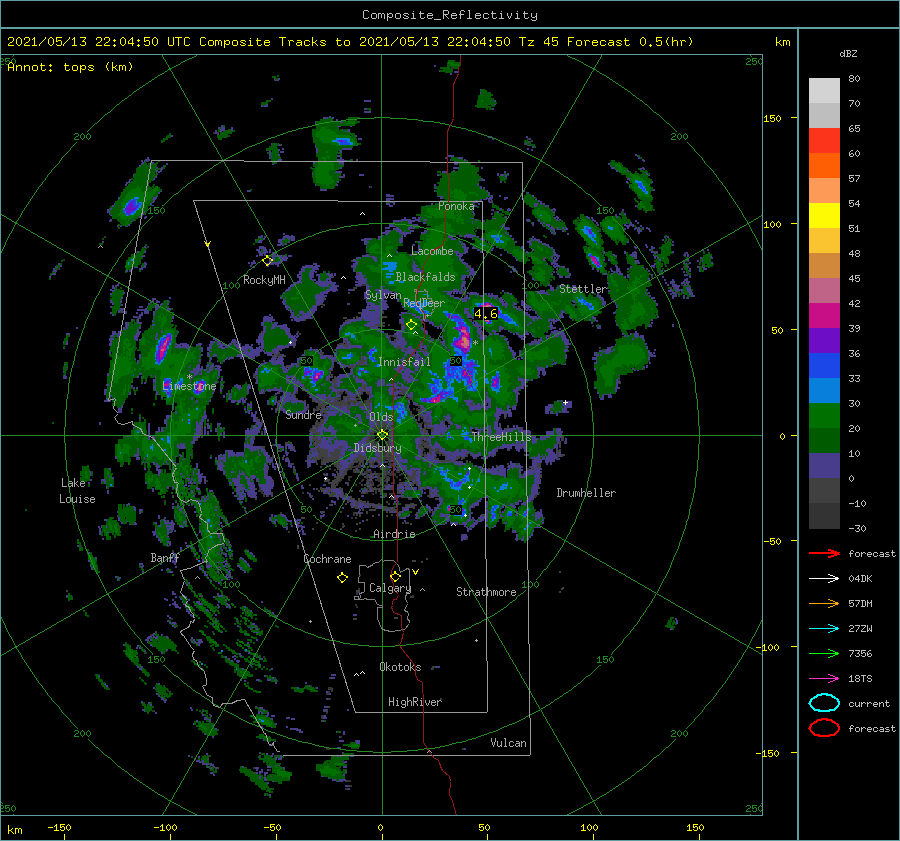This screenshot has height=841, width=900.
Task: Click the Innisfail city label
Action: (404, 362)
